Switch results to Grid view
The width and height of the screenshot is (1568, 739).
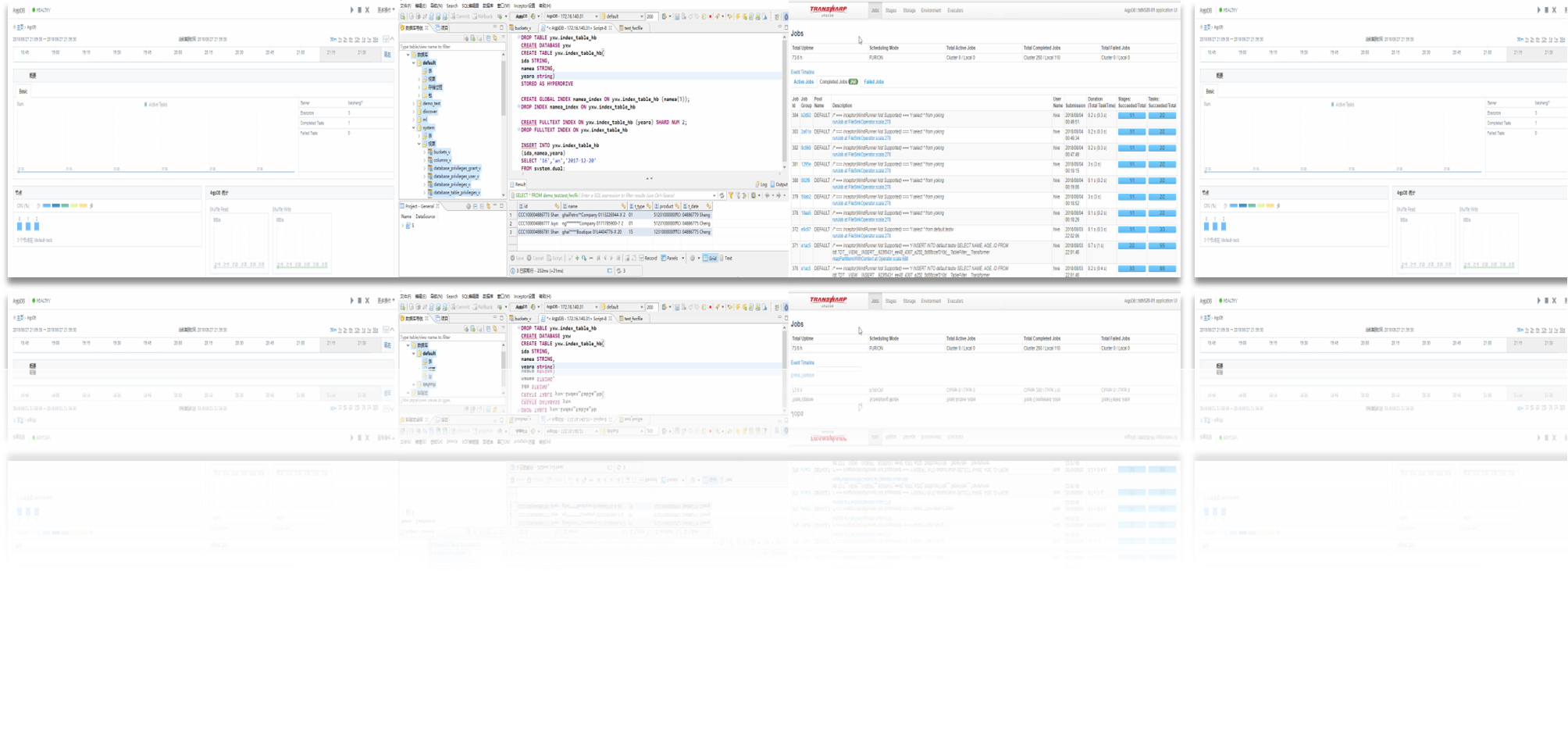710,258
